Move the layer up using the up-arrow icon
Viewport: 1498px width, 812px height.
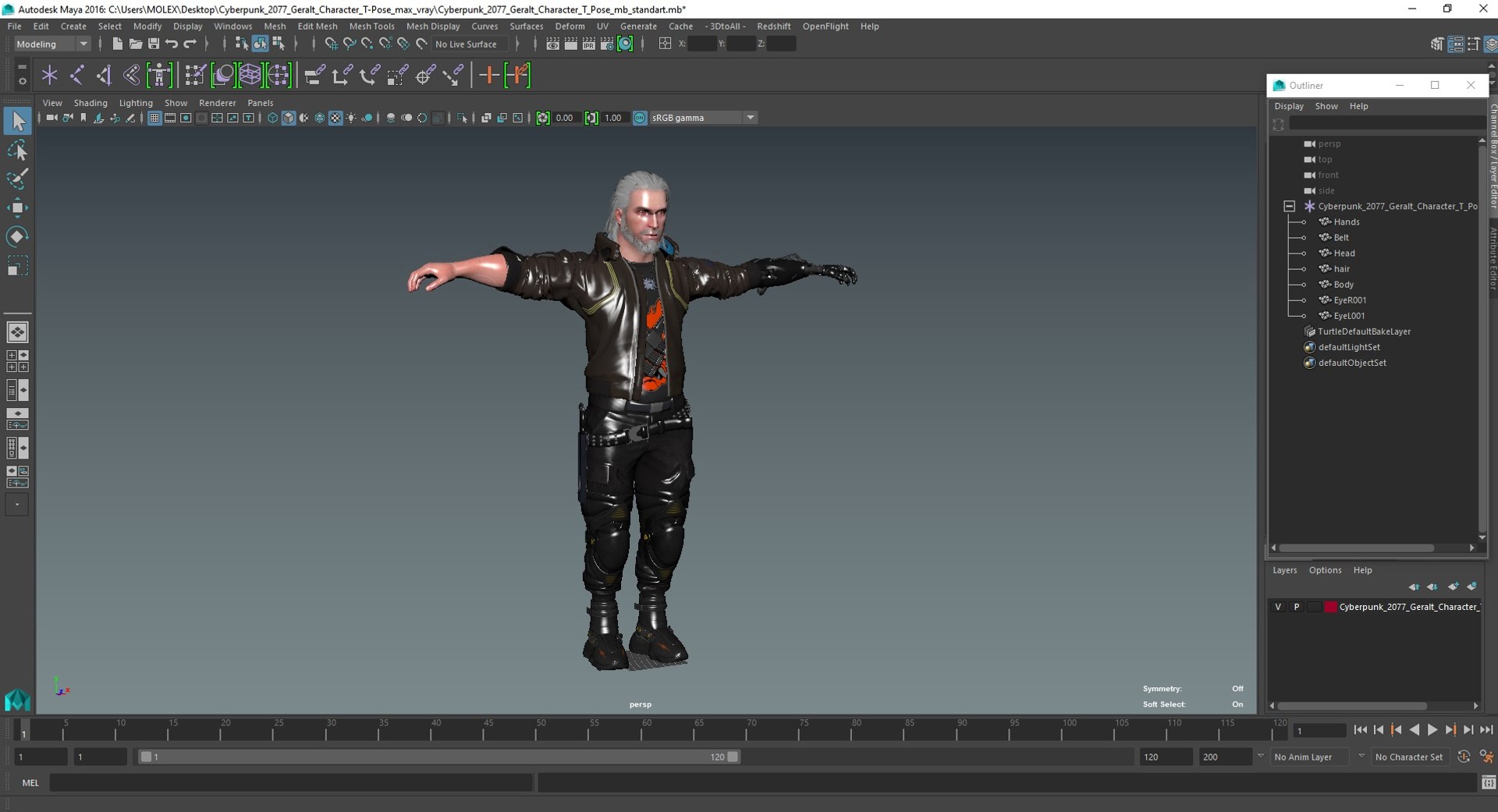click(1414, 587)
